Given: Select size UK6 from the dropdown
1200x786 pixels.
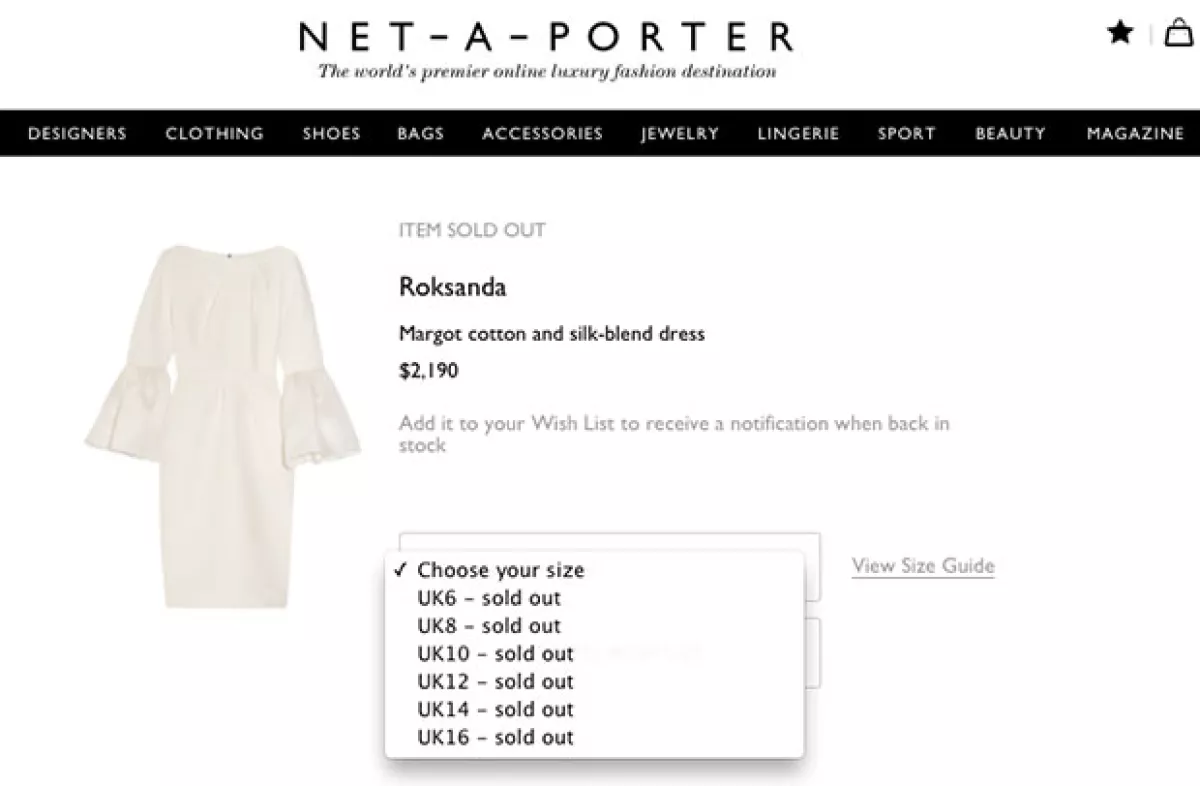Looking at the screenshot, I should [490, 598].
